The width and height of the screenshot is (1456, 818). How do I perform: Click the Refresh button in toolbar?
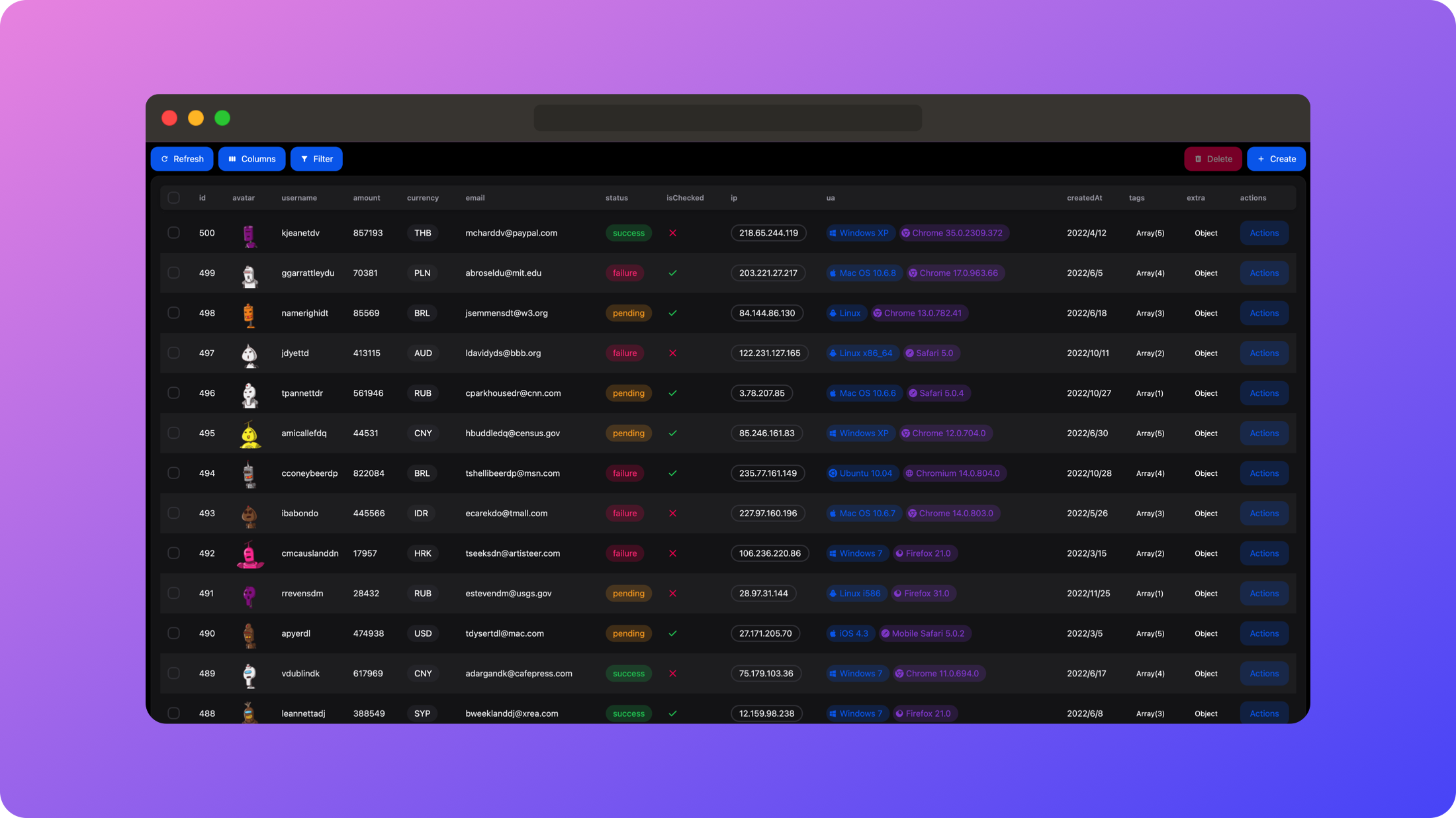tap(182, 159)
